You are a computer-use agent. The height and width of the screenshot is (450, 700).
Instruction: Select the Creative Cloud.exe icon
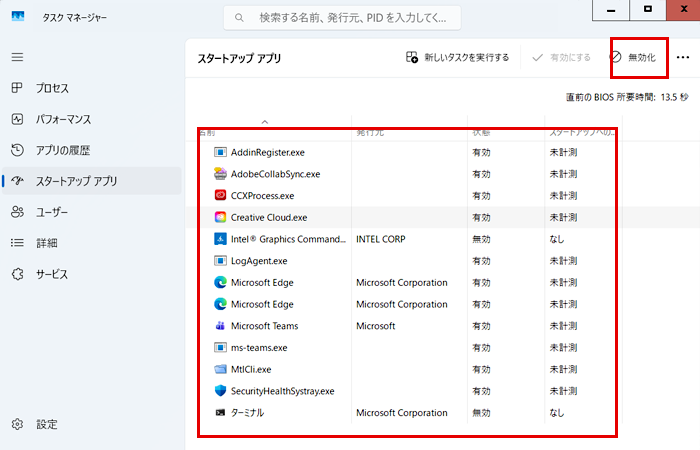[220, 217]
